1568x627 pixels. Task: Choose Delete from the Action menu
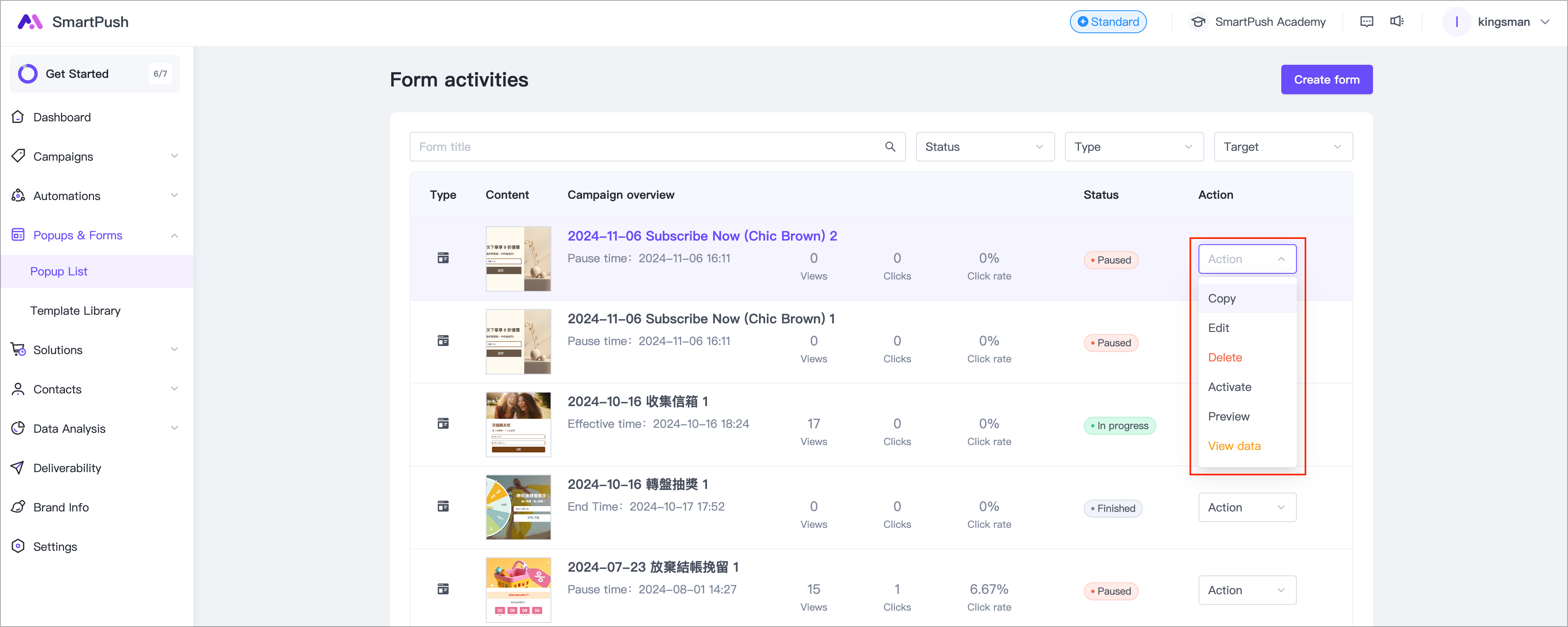(1225, 357)
